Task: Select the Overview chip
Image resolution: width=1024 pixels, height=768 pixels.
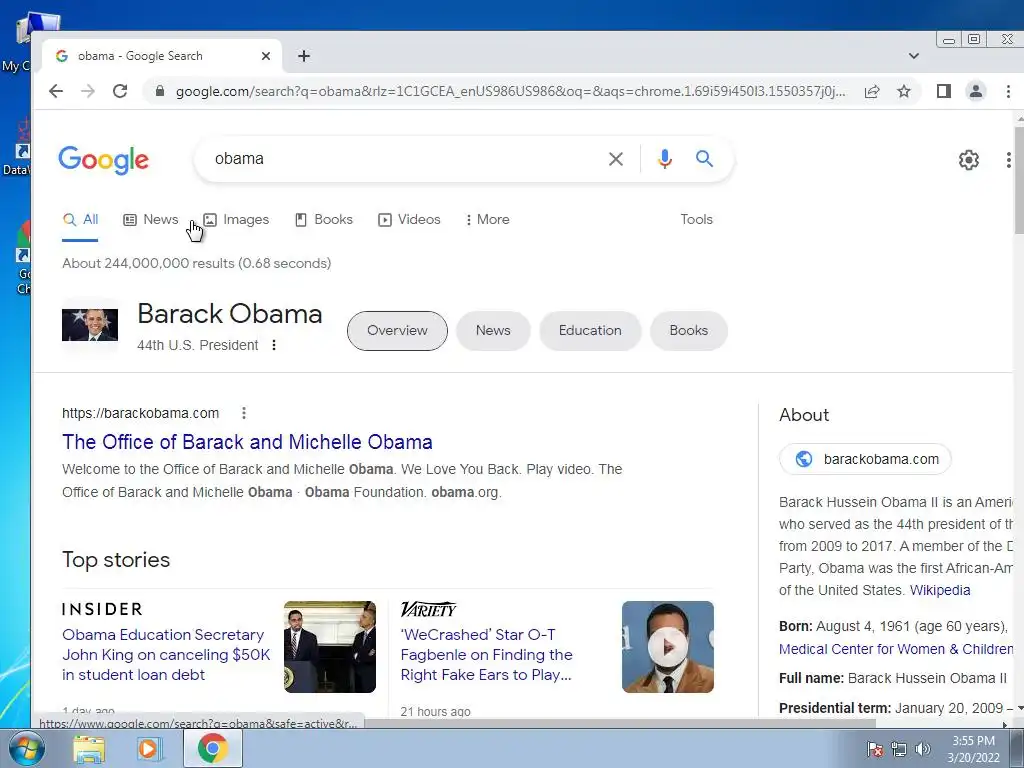Action: [397, 331]
